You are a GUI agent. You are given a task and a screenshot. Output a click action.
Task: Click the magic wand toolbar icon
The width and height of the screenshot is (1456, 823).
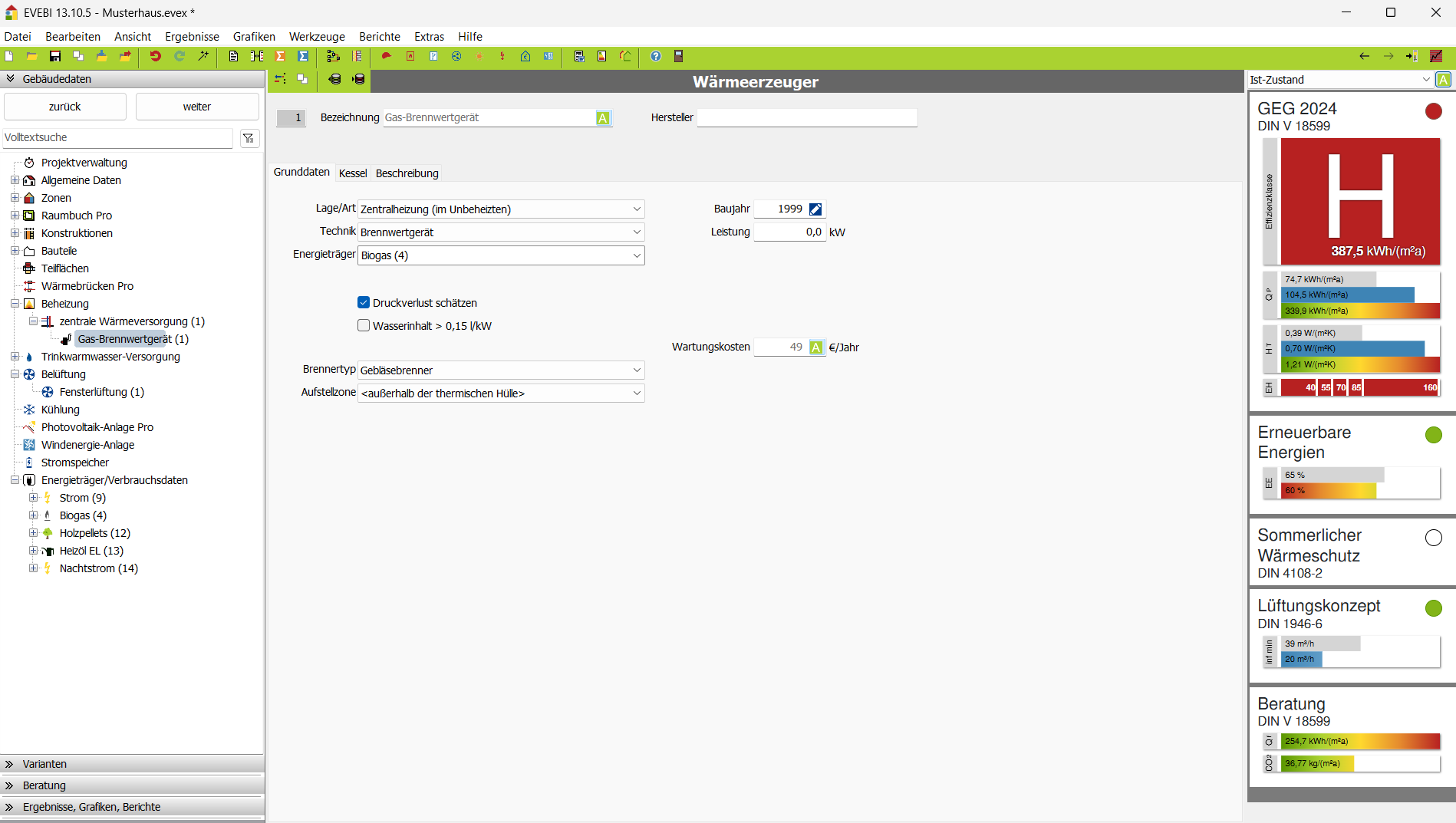coord(203,56)
